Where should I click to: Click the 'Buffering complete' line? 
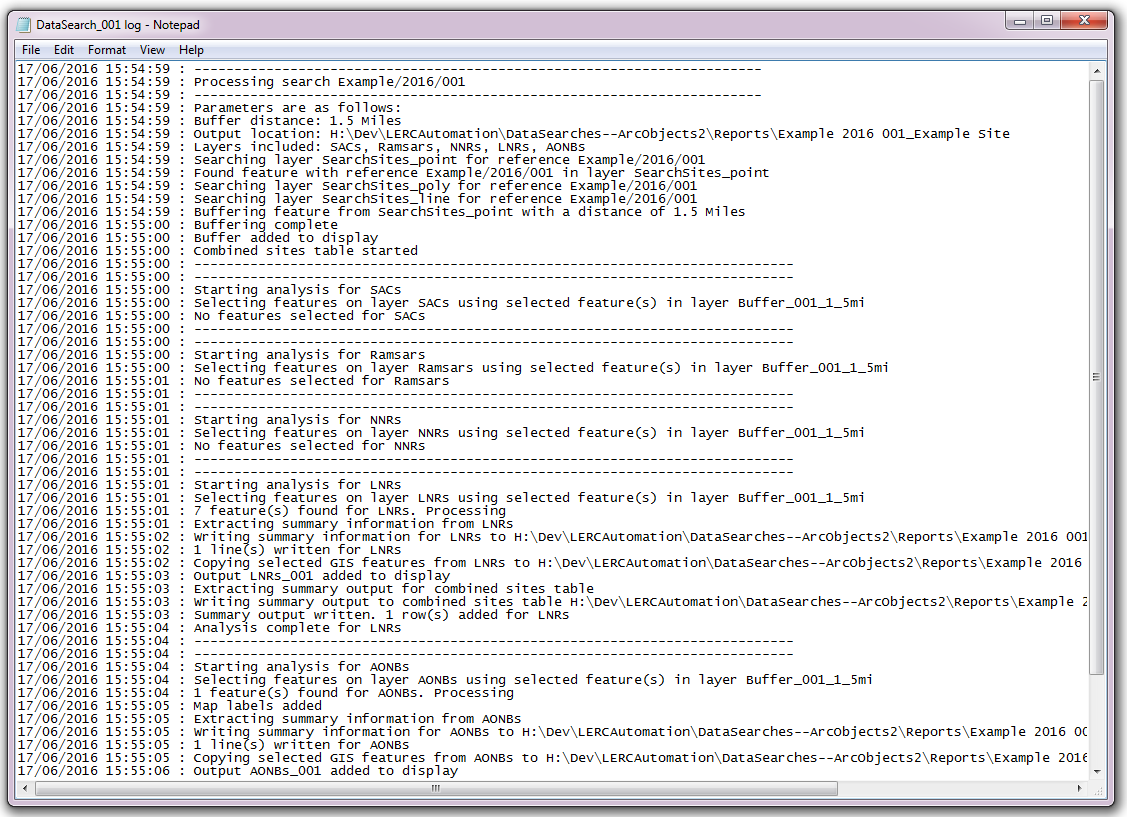click(x=178, y=224)
